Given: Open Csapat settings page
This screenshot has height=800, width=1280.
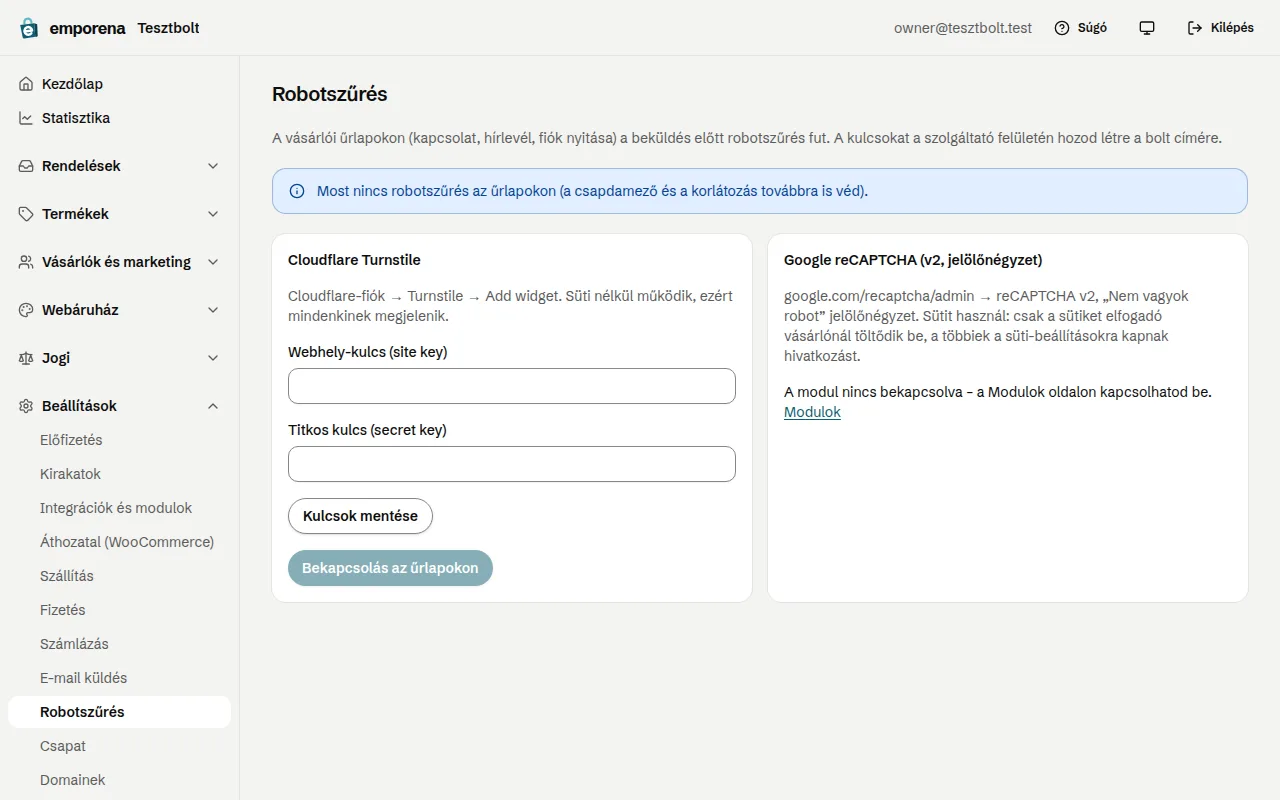Looking at the screenshot, I should [x=119, y=746].
